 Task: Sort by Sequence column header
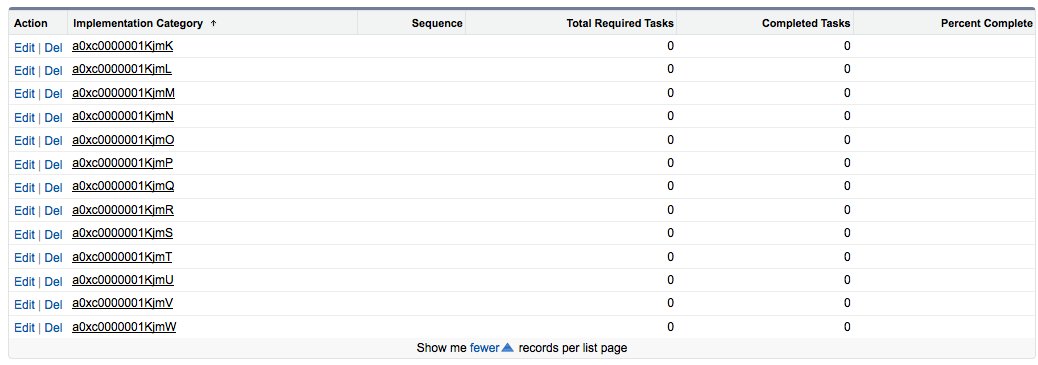(x=437, y=23)
